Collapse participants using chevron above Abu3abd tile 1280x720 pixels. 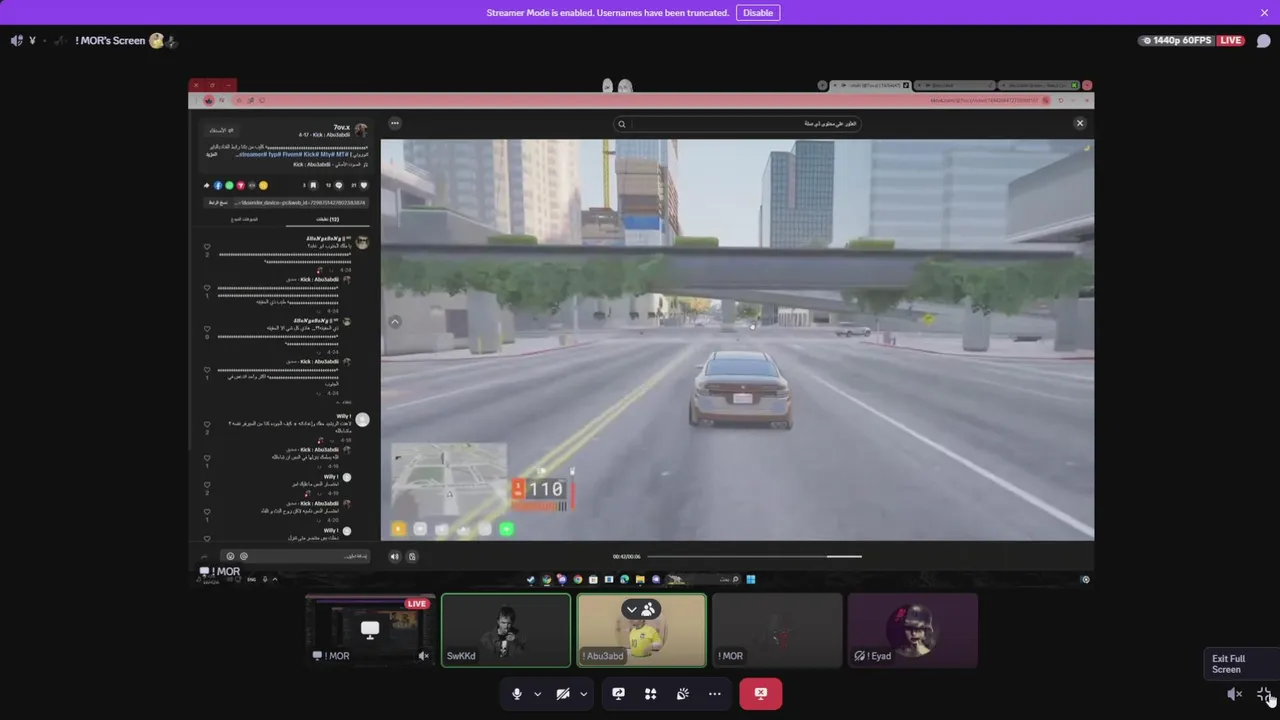631,609
